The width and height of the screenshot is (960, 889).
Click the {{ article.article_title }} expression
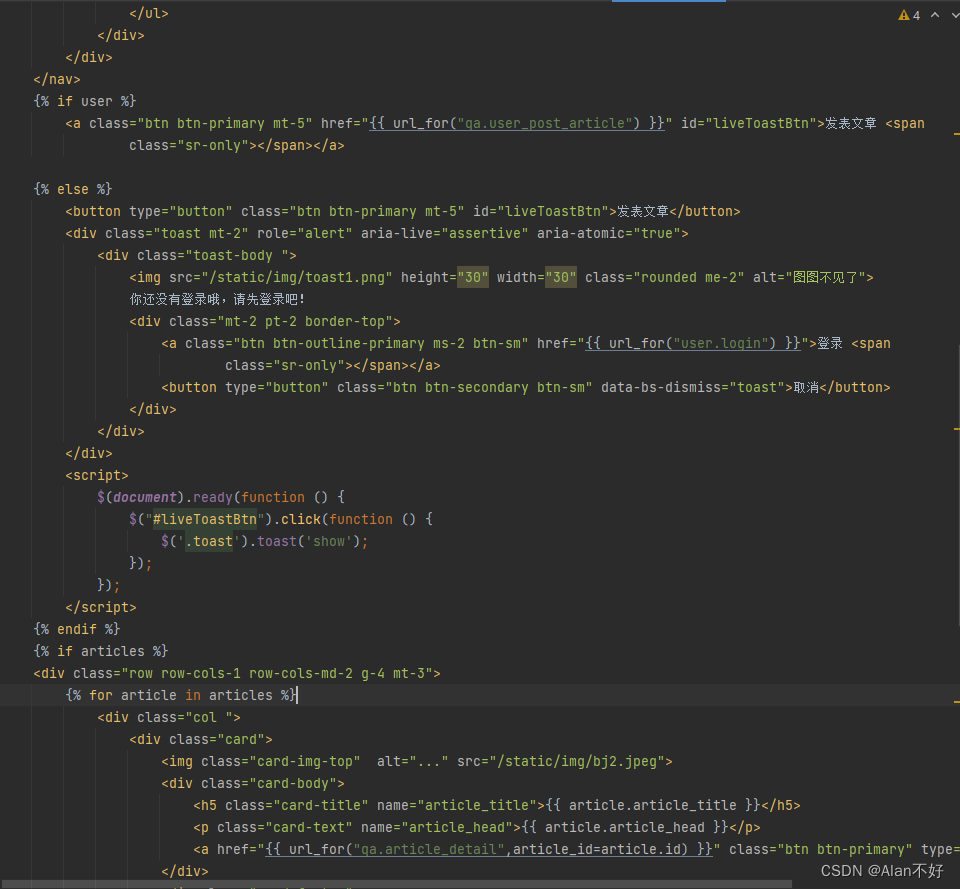pos(653,805)
